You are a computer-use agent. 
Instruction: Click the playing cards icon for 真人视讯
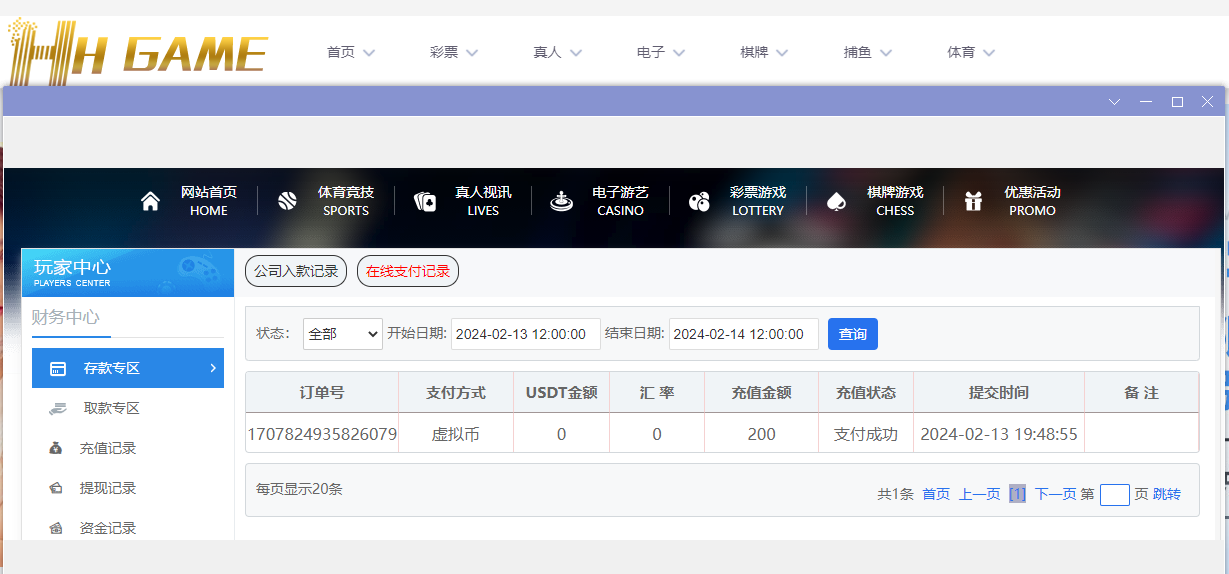(425, 201)
